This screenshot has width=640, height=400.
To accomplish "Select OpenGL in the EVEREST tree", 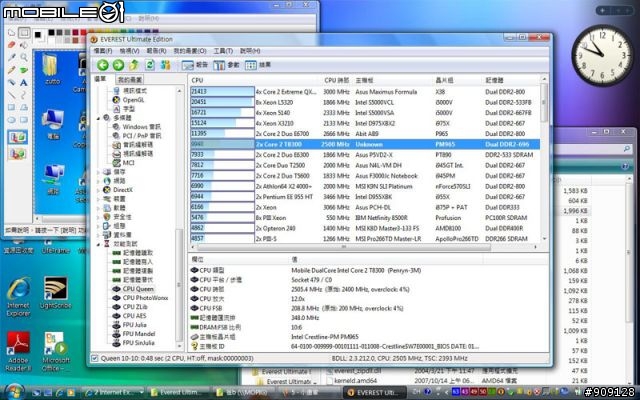I will (133, 100).
